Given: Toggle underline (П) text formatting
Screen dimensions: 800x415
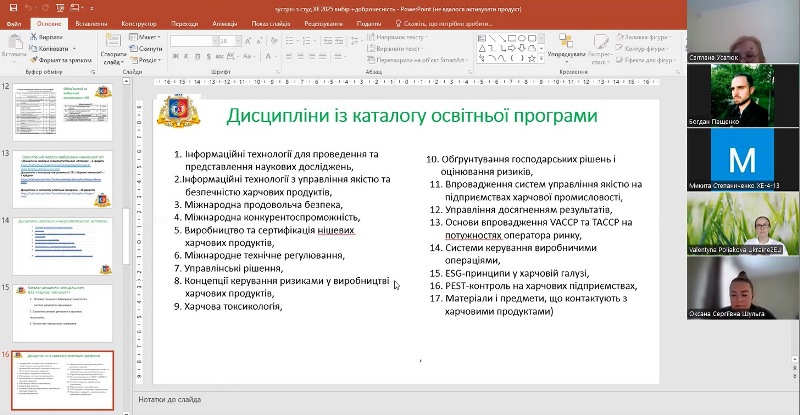Looking at the screenshot, I should [x=196, y=59].
